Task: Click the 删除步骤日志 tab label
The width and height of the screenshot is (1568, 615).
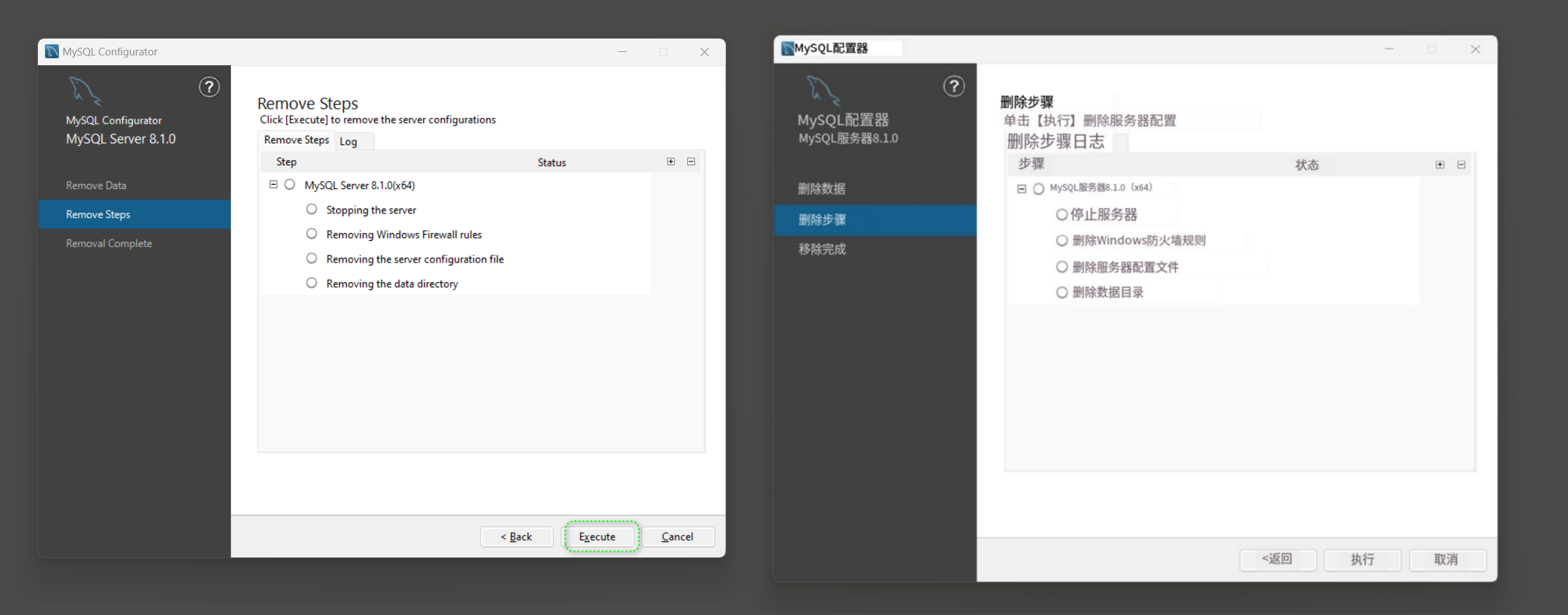Action: click(1056, 142)
